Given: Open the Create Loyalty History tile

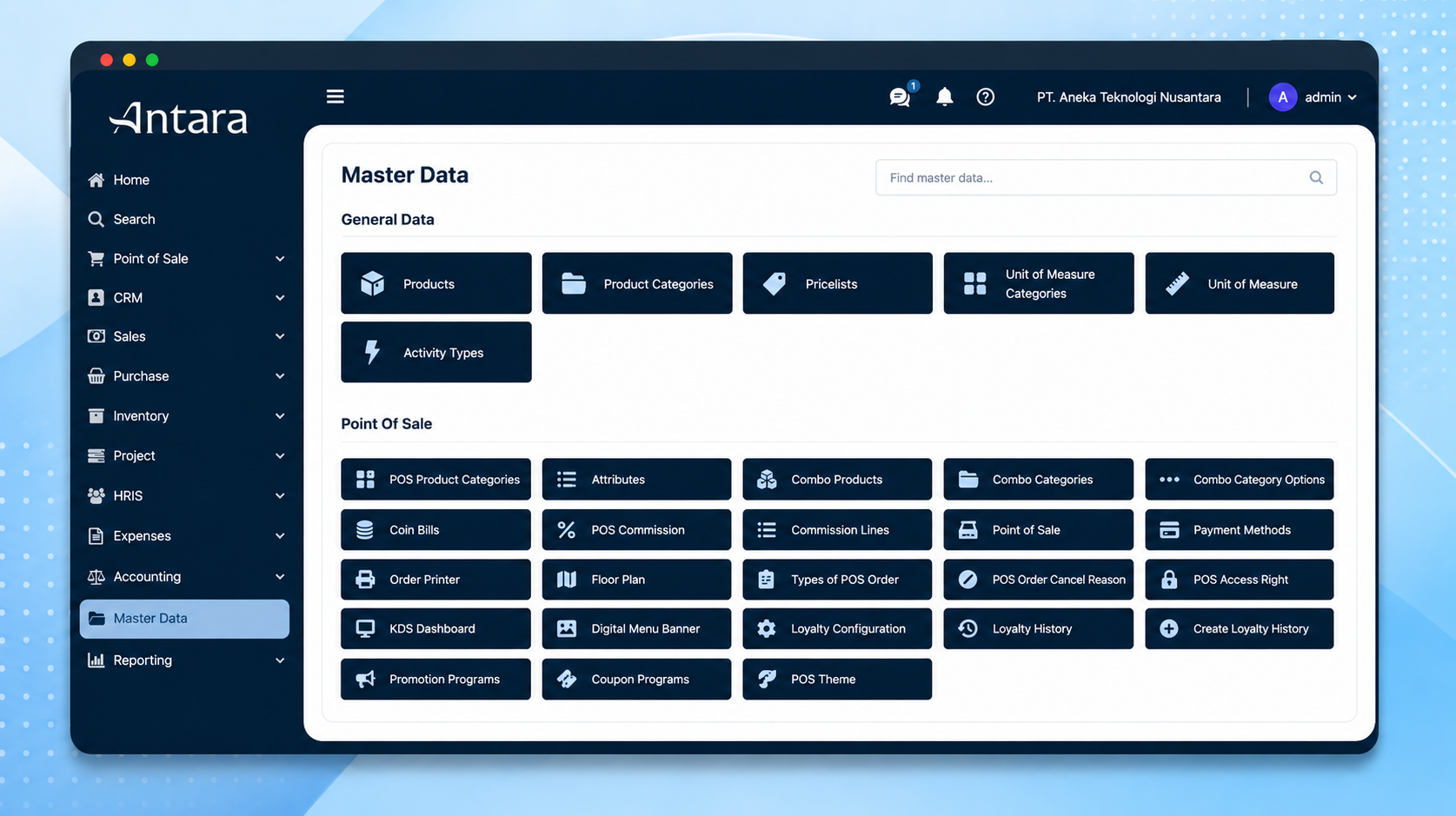Looking at the screenshot, I should (x=1240, y=628).
